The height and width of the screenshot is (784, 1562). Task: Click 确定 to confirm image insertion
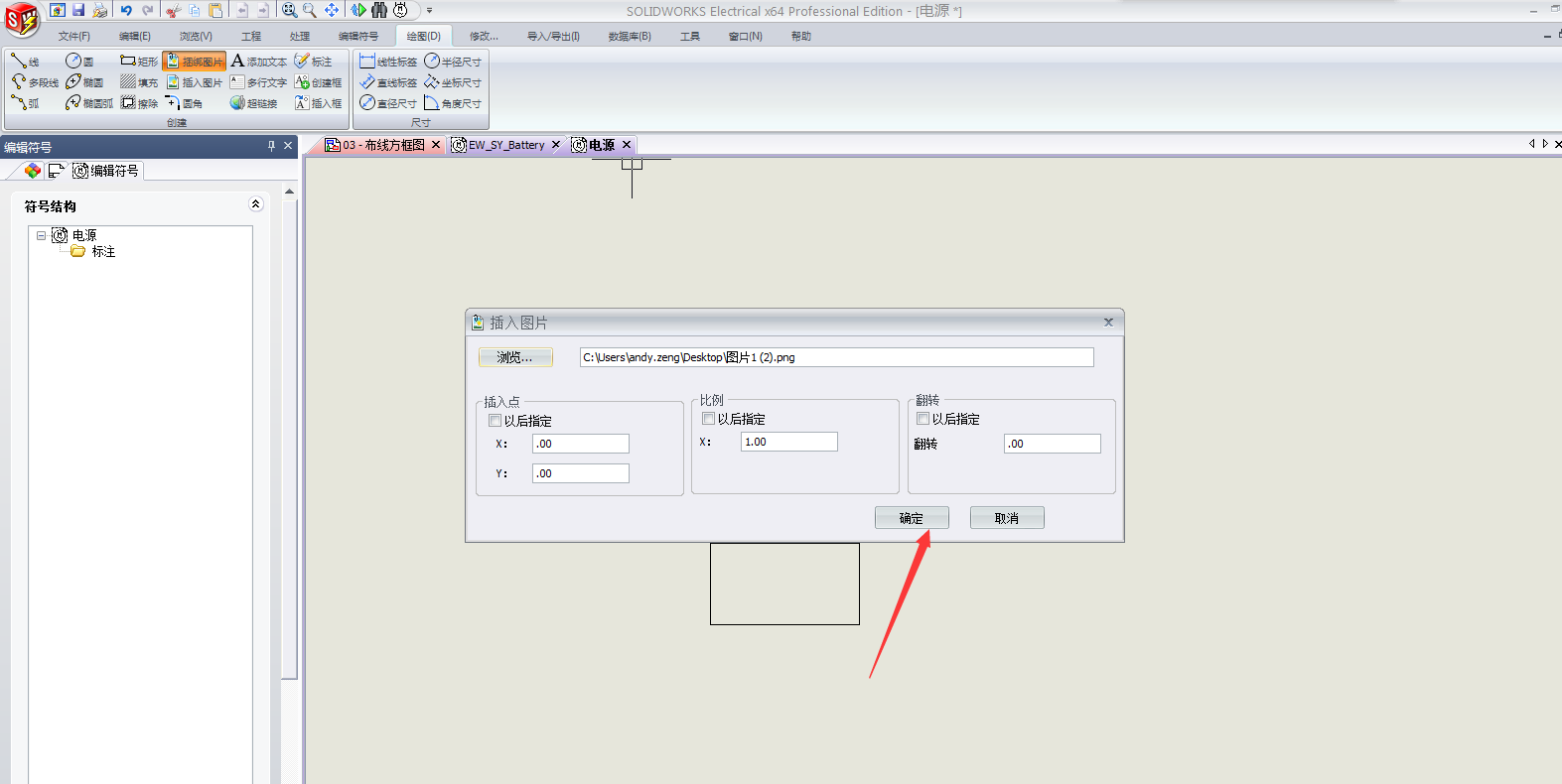point(912,518)
